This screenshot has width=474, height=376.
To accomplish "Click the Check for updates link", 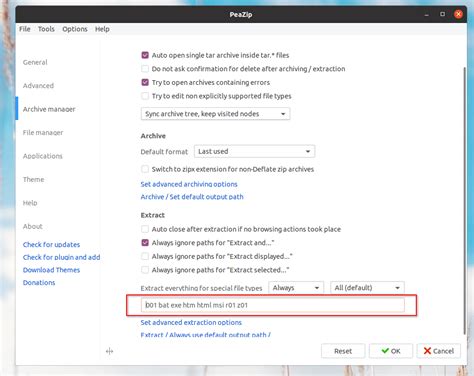I will [x=51, y=244].
